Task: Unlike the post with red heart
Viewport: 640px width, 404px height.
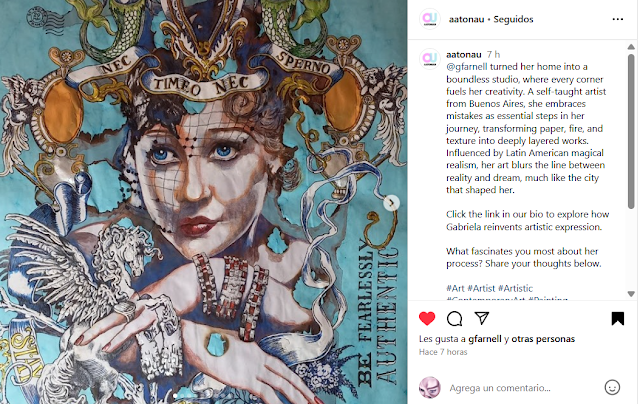Action: (427, 318)
